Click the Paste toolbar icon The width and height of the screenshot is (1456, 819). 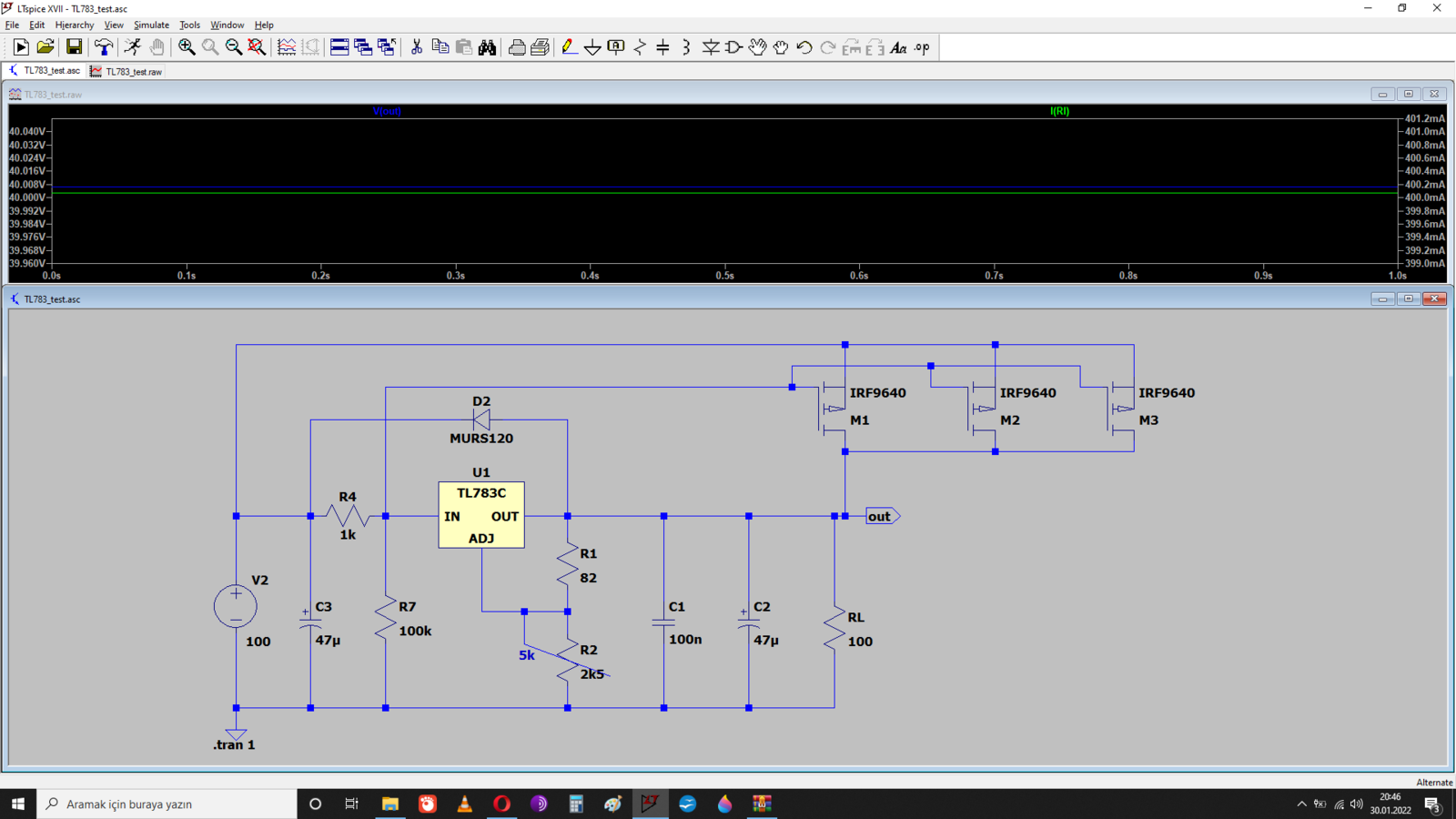click(x=464, y=47)
